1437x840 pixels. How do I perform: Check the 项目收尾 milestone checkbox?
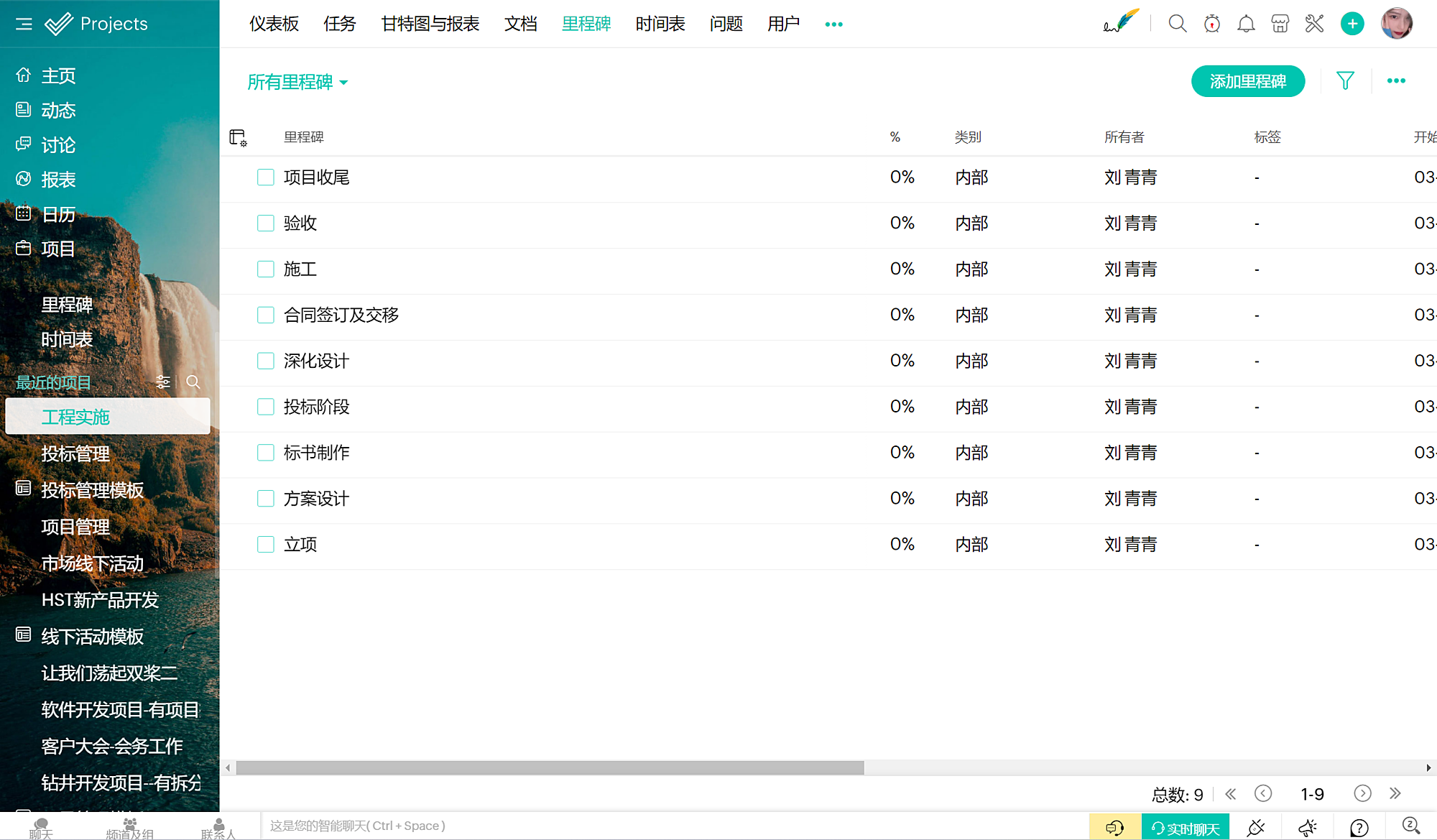tap(266, 177)
